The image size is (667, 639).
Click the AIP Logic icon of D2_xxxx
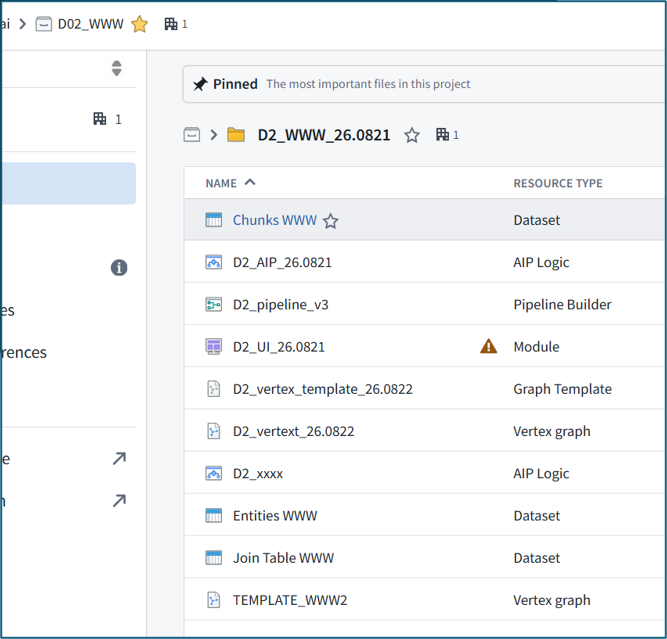coord(214,473)
